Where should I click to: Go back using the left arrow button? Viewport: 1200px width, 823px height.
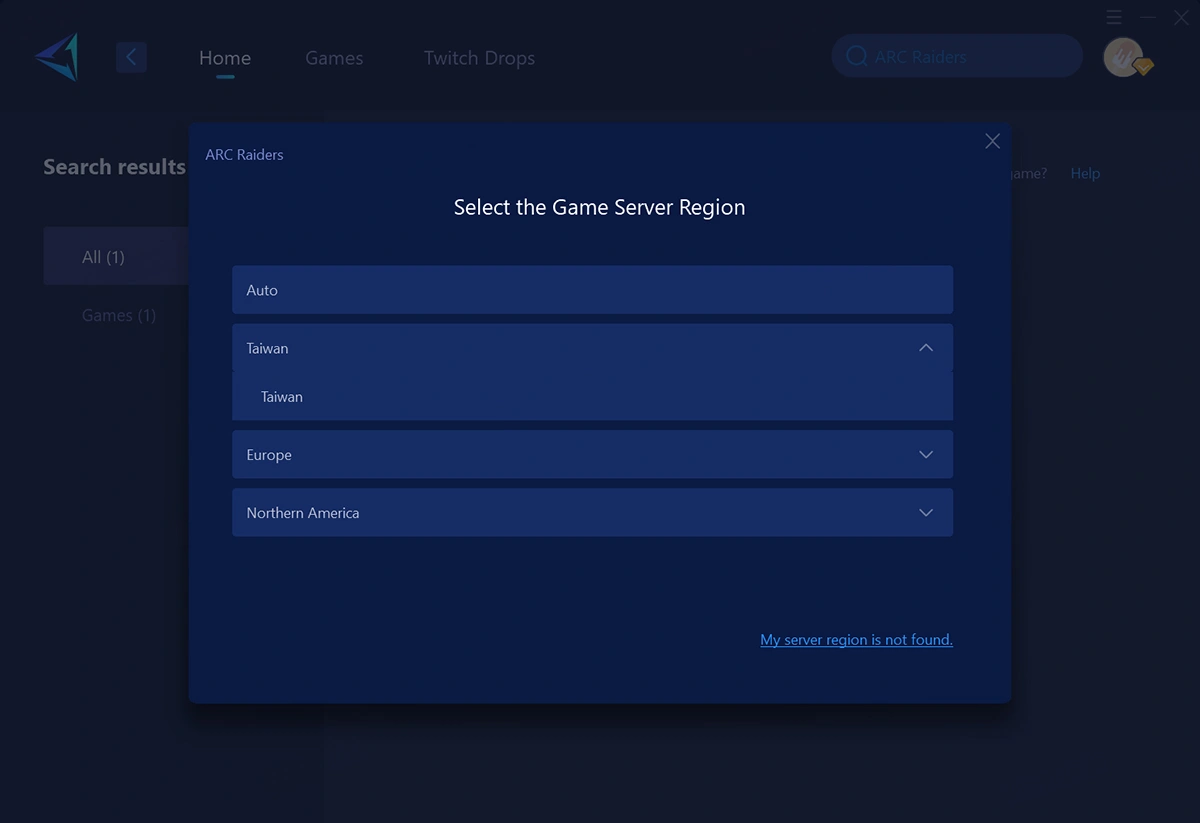[x=131, y=57]
